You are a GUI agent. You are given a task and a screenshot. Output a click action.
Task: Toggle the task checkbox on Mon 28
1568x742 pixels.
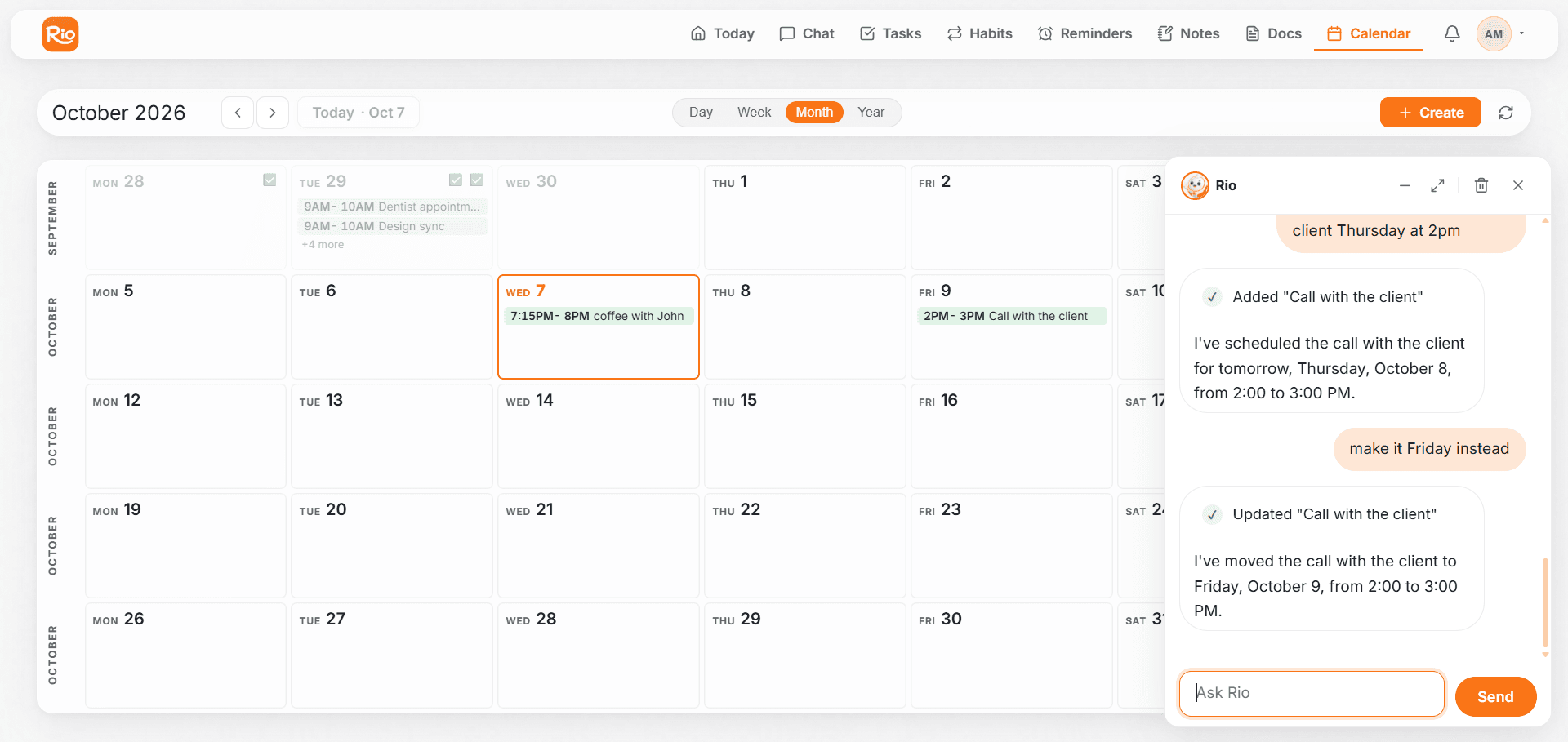[269, 180]
